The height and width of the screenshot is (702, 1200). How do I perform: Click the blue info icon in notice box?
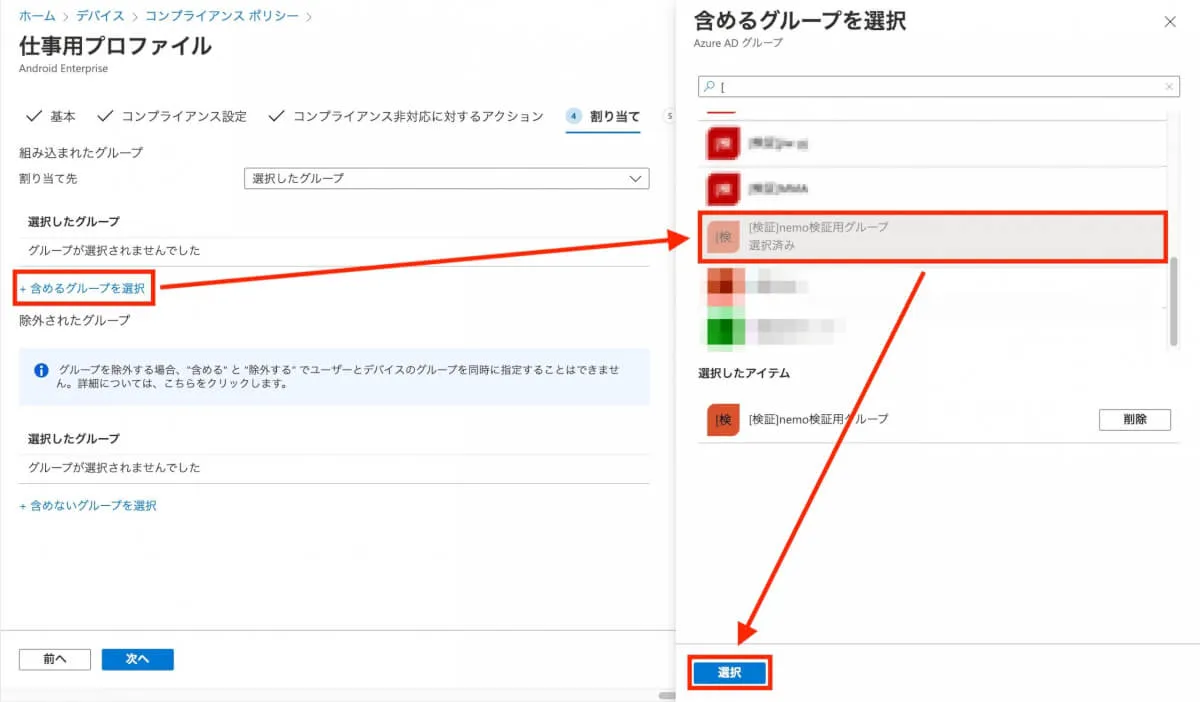pyautogui.click(x=41, y=370)
